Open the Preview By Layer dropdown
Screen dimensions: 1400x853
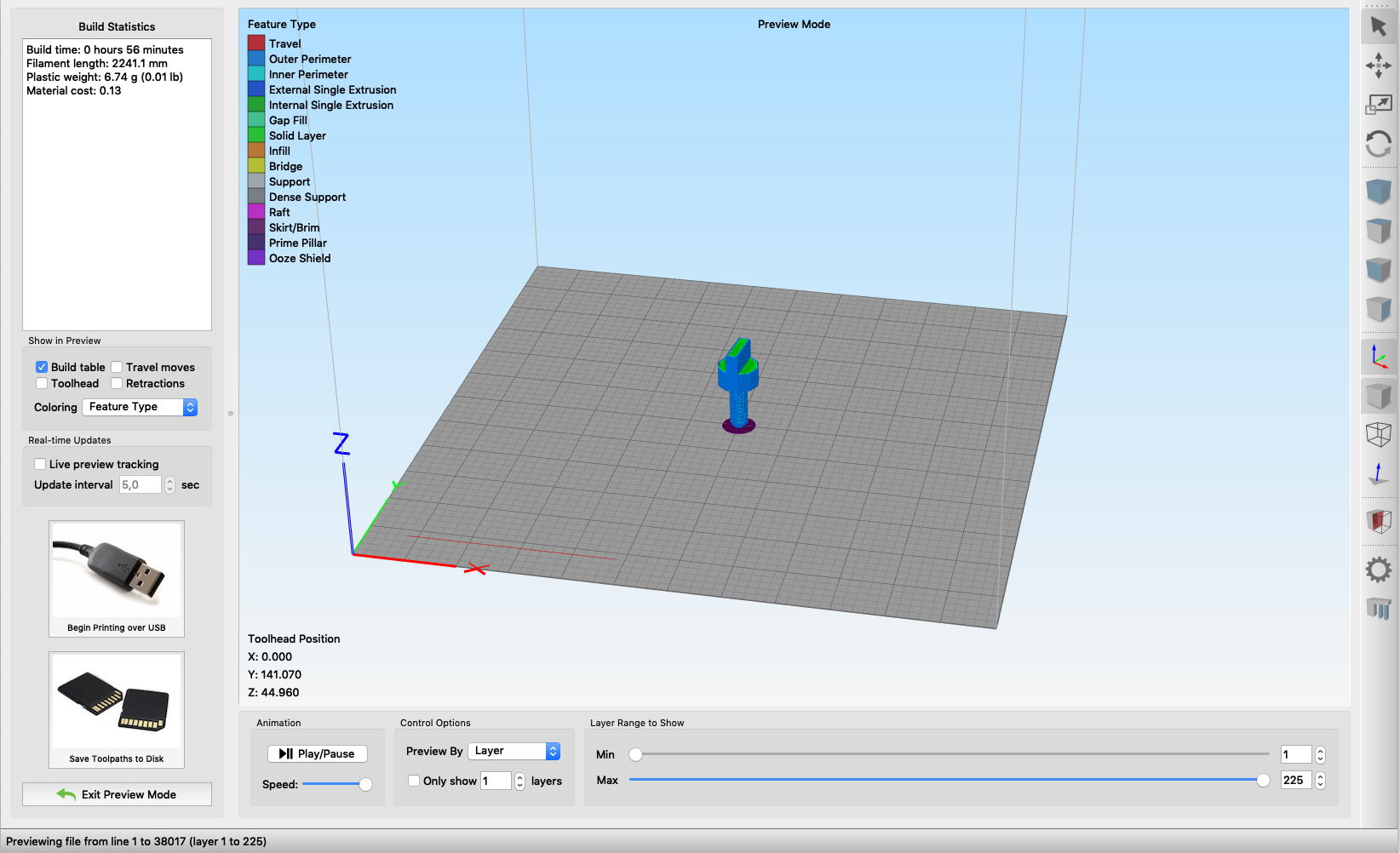point(514,751)
